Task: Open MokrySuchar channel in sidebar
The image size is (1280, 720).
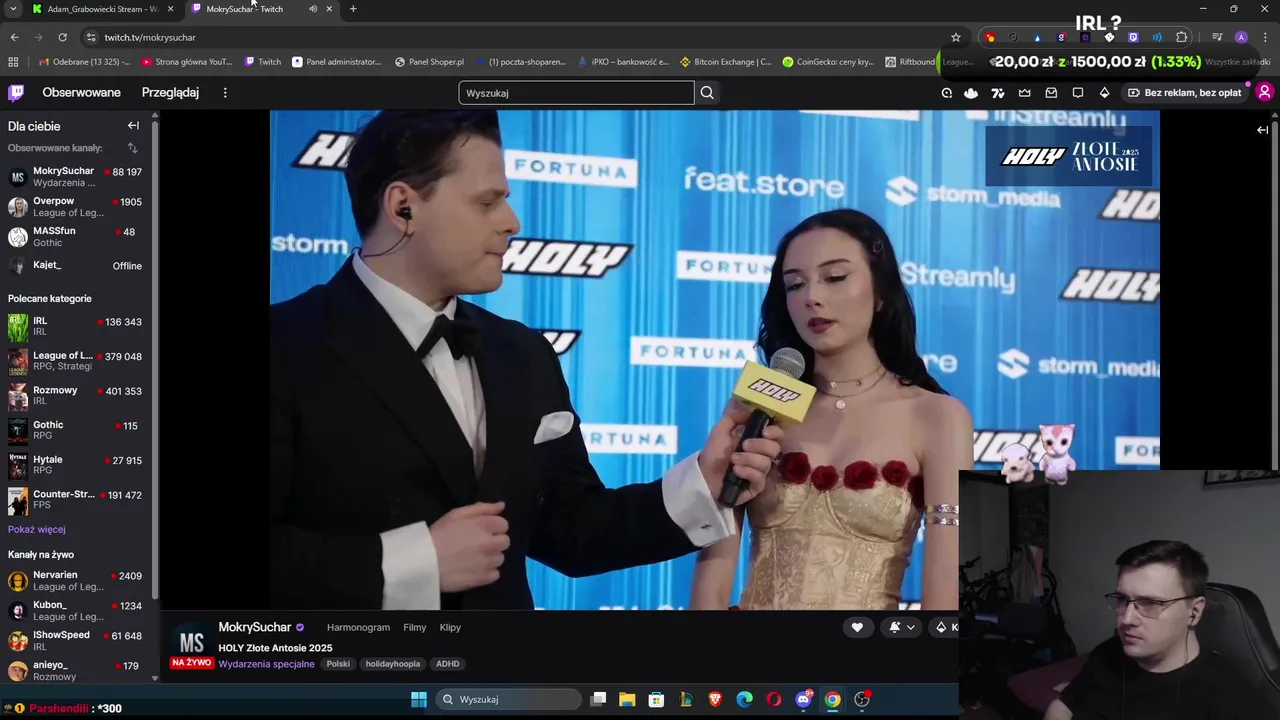Action: click(76, 177)
